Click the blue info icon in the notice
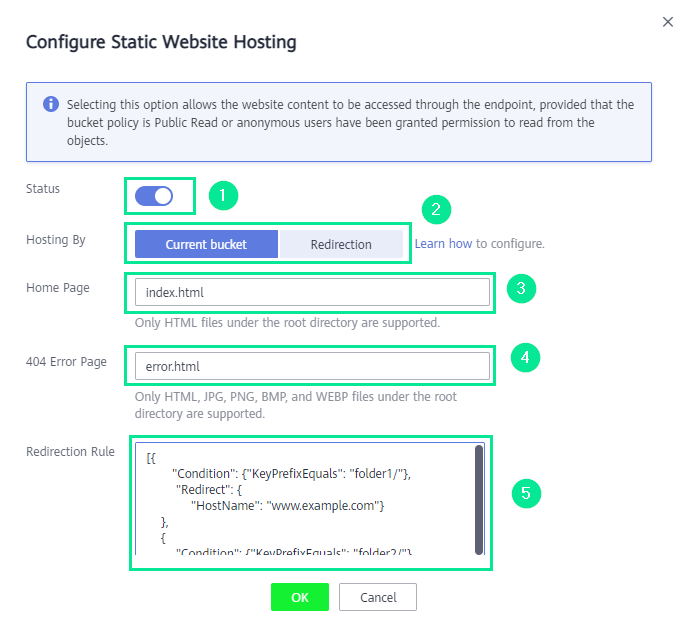The width and height of the screenshot is (684, 633). [51, 104]
